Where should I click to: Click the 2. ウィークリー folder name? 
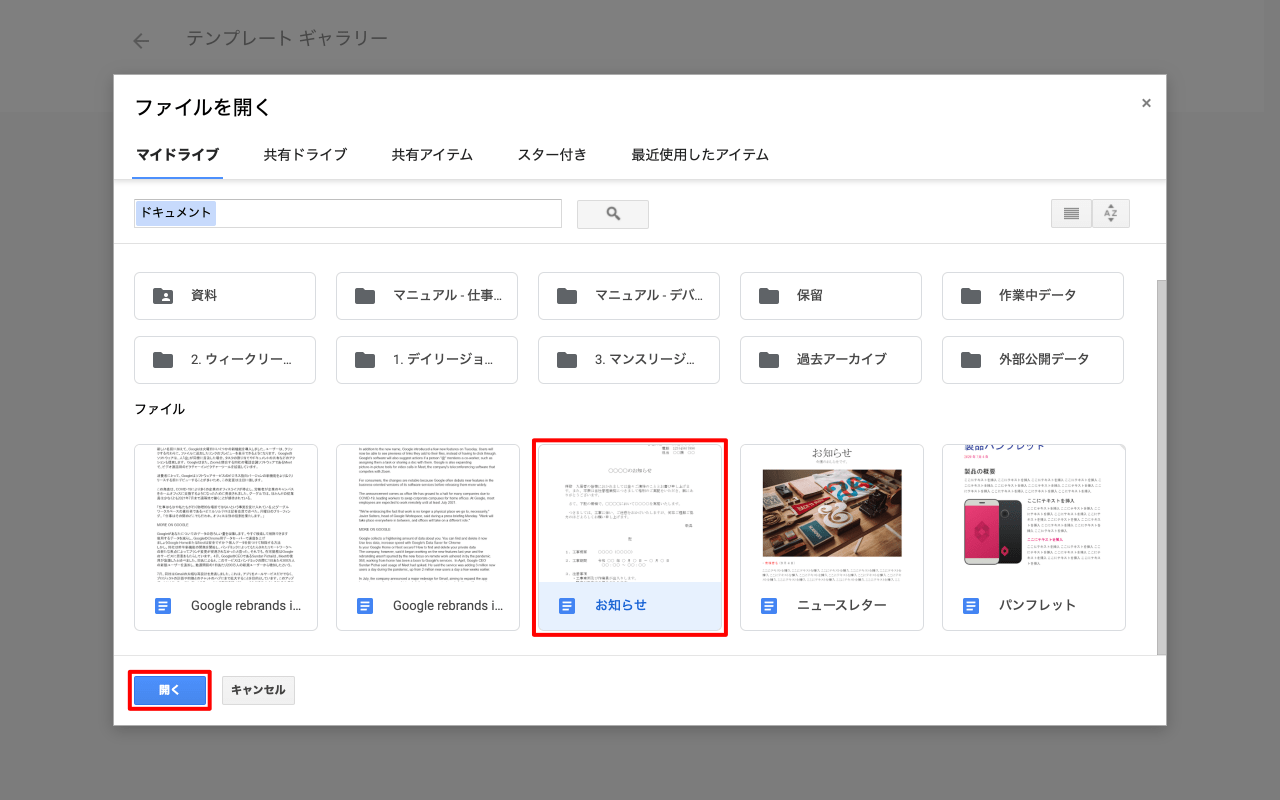coord(241,360)
